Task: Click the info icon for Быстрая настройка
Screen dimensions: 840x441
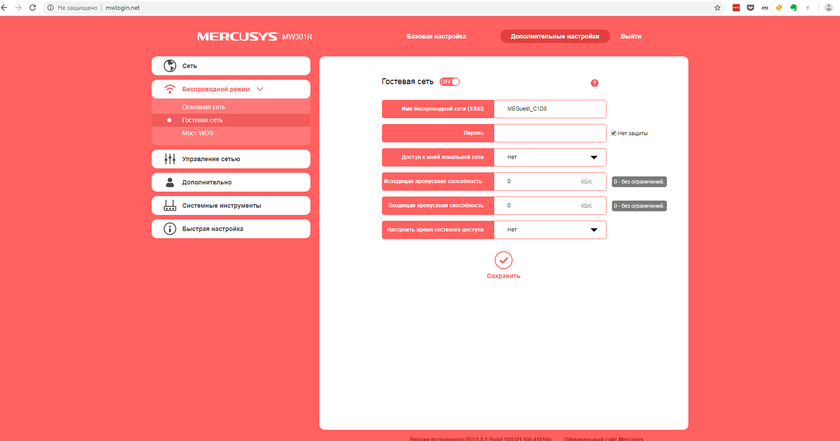Action: [170, 229]
